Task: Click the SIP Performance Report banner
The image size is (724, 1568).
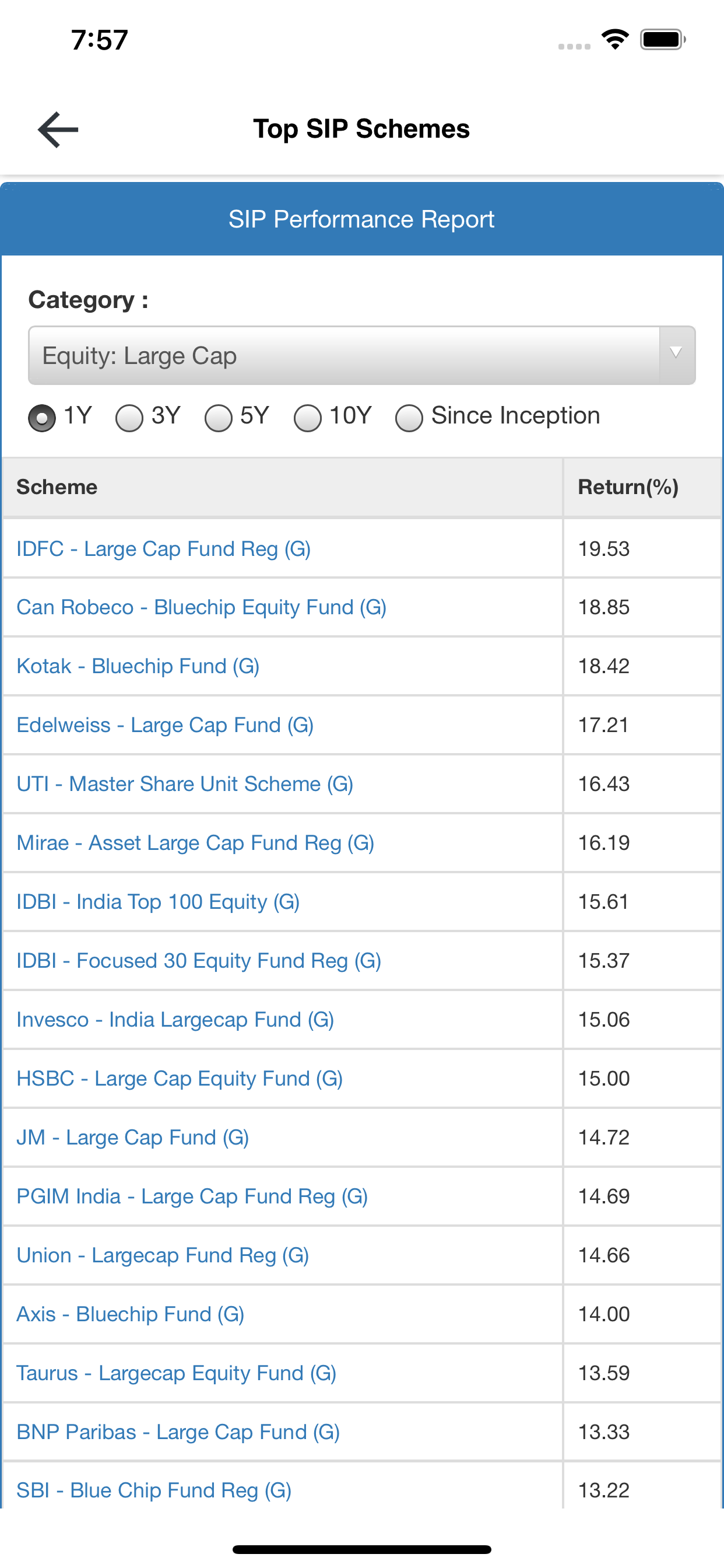Action: point(362,219)
